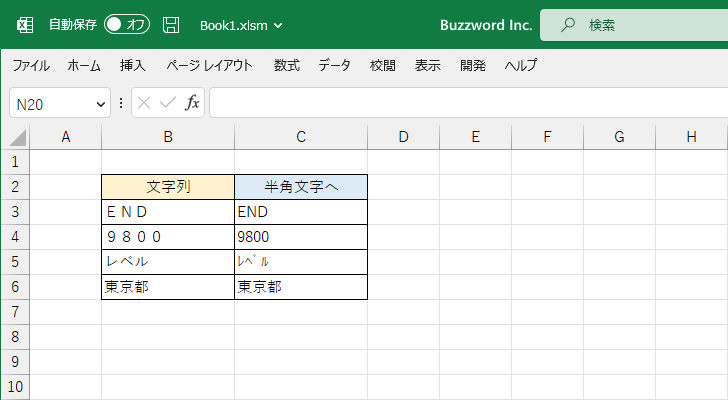This screenshot has width=728, height=400.
Task: Select cell B5 containing レベル
Action: pos(168,262)
